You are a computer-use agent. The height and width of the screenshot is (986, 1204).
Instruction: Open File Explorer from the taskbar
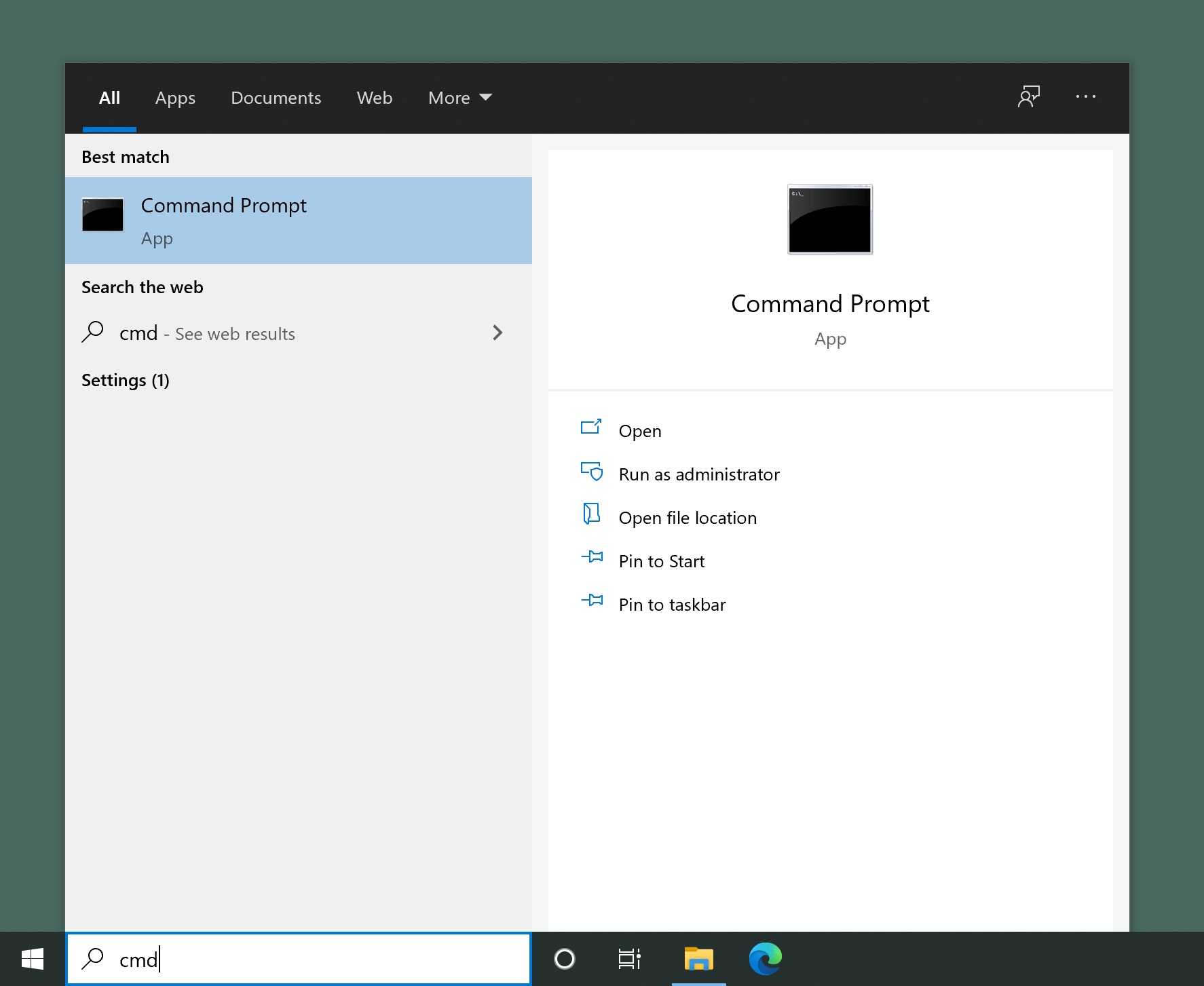[698, 959]
